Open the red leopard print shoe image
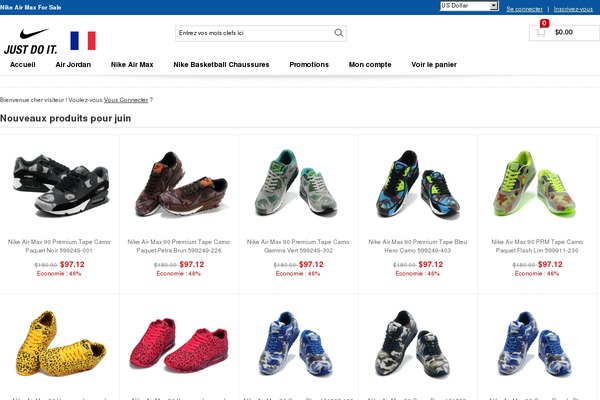Viewport: 600px width, 400px height. coord(179,343)
